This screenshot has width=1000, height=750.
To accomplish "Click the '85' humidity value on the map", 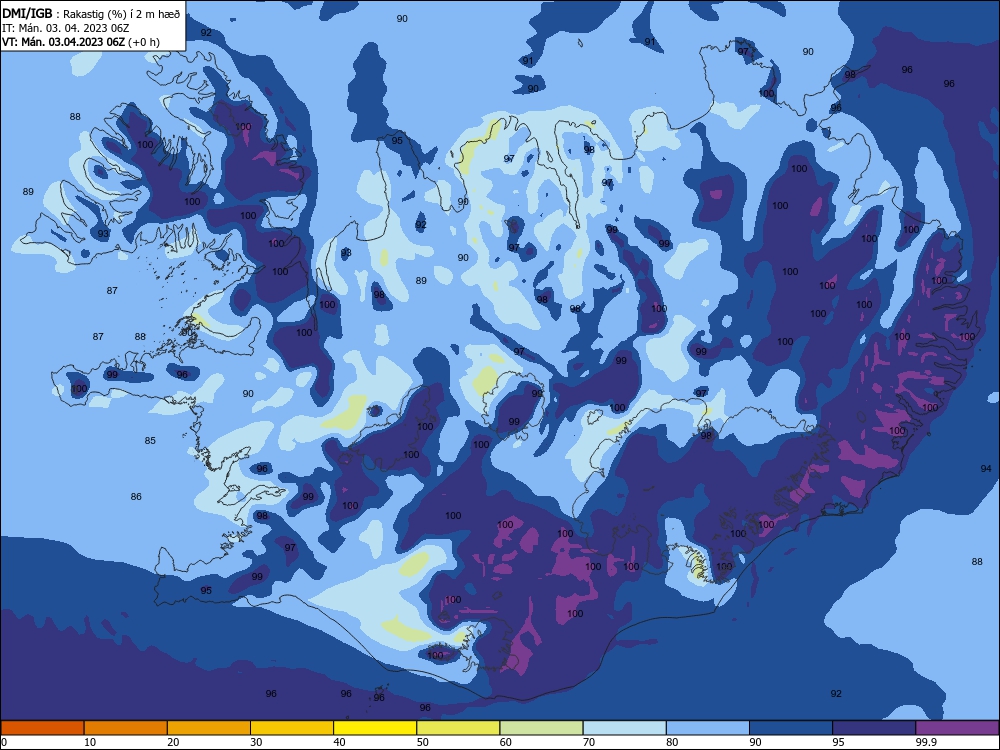I will point(150,441).
